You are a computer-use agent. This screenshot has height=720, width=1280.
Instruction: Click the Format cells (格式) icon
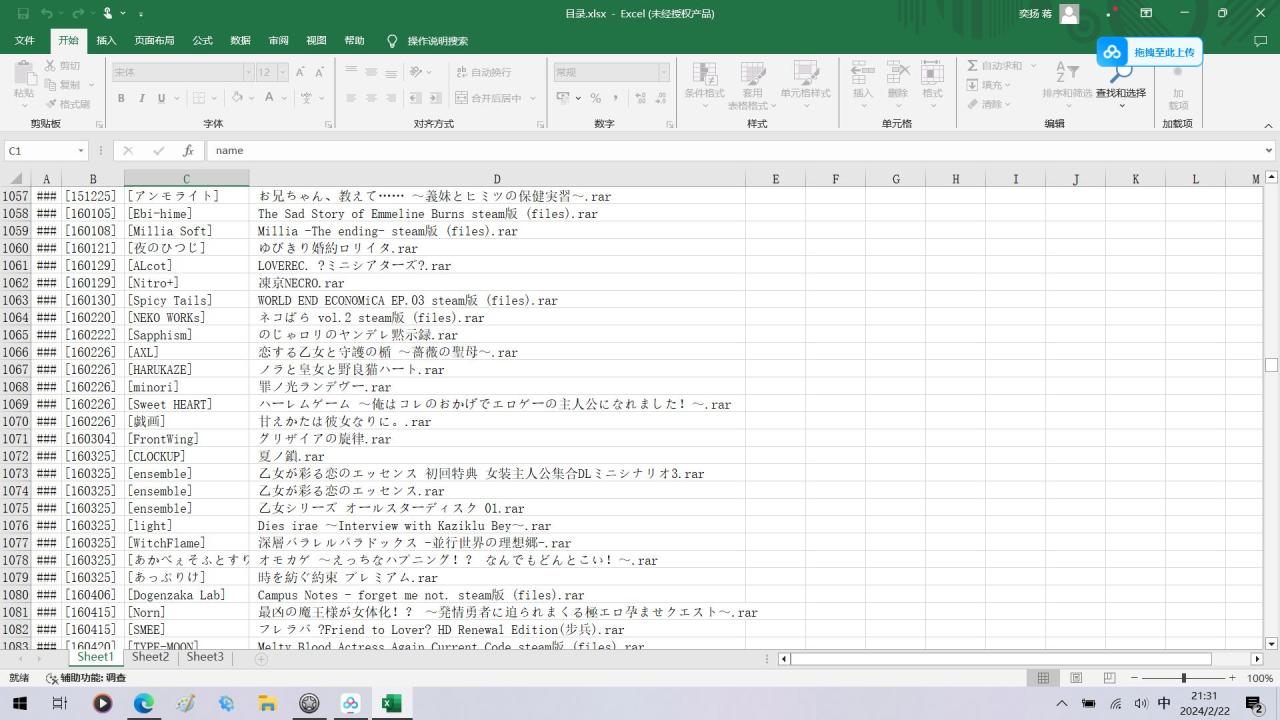tap(932, 73)
